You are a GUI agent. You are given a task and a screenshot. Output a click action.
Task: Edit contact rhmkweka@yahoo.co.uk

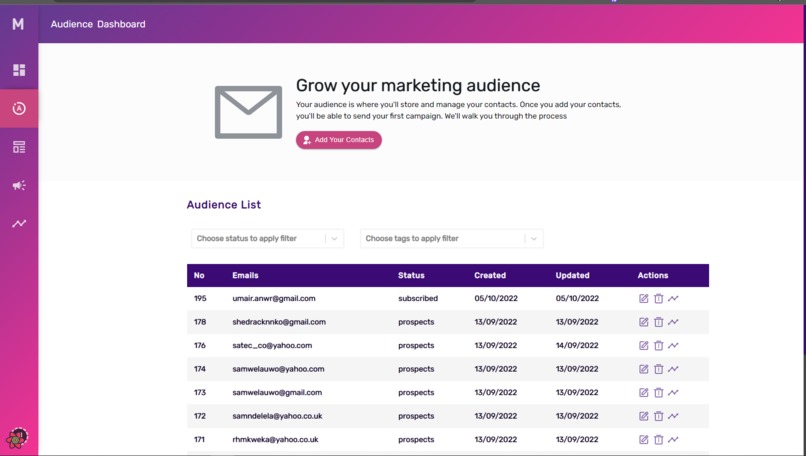(644, 440)
